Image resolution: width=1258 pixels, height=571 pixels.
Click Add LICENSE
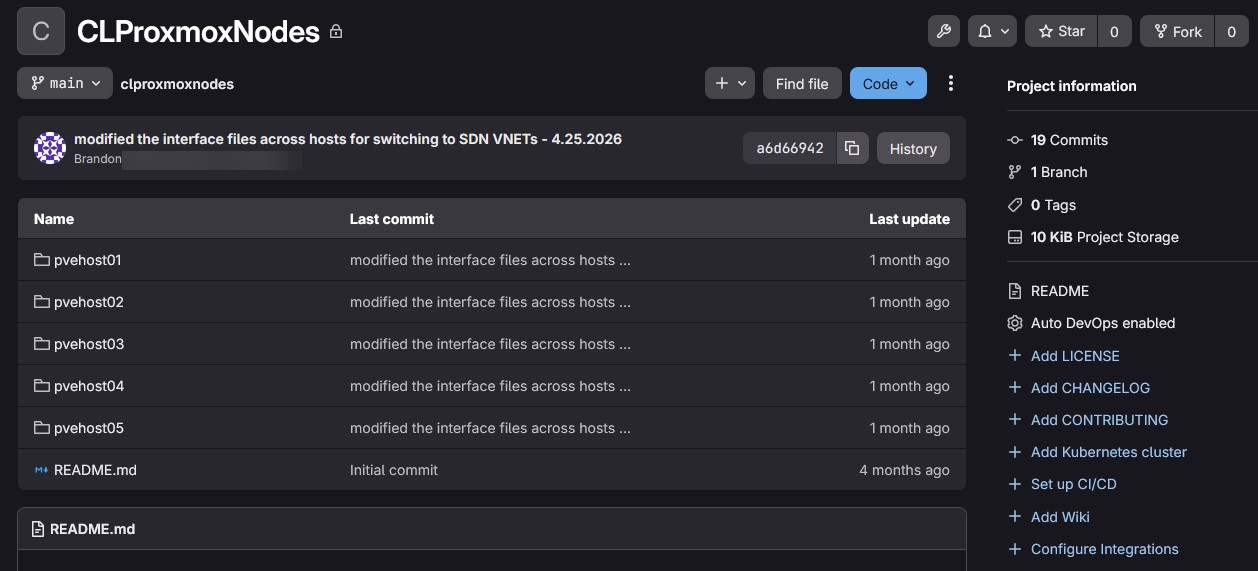[1075, 356]
